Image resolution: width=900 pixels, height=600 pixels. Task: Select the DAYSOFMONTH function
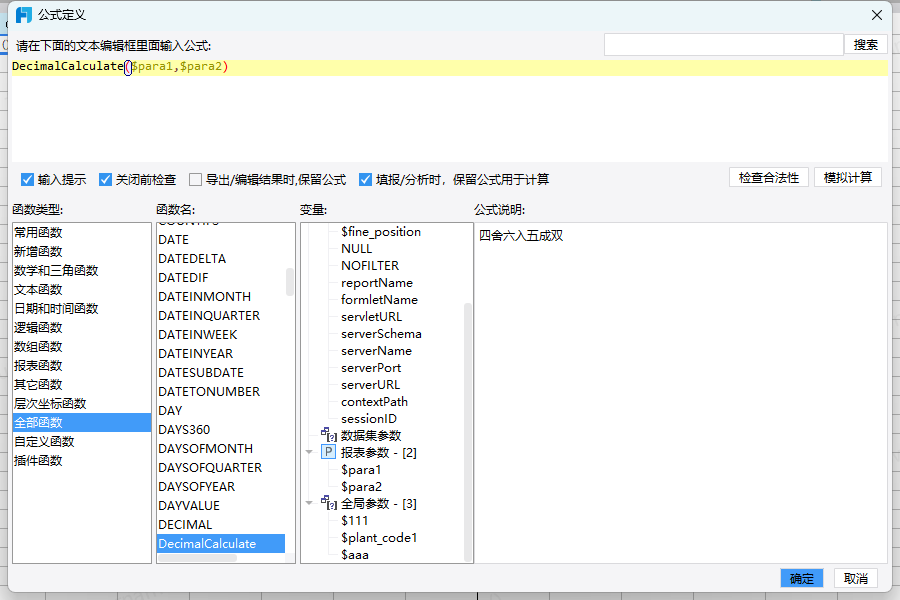221,448
